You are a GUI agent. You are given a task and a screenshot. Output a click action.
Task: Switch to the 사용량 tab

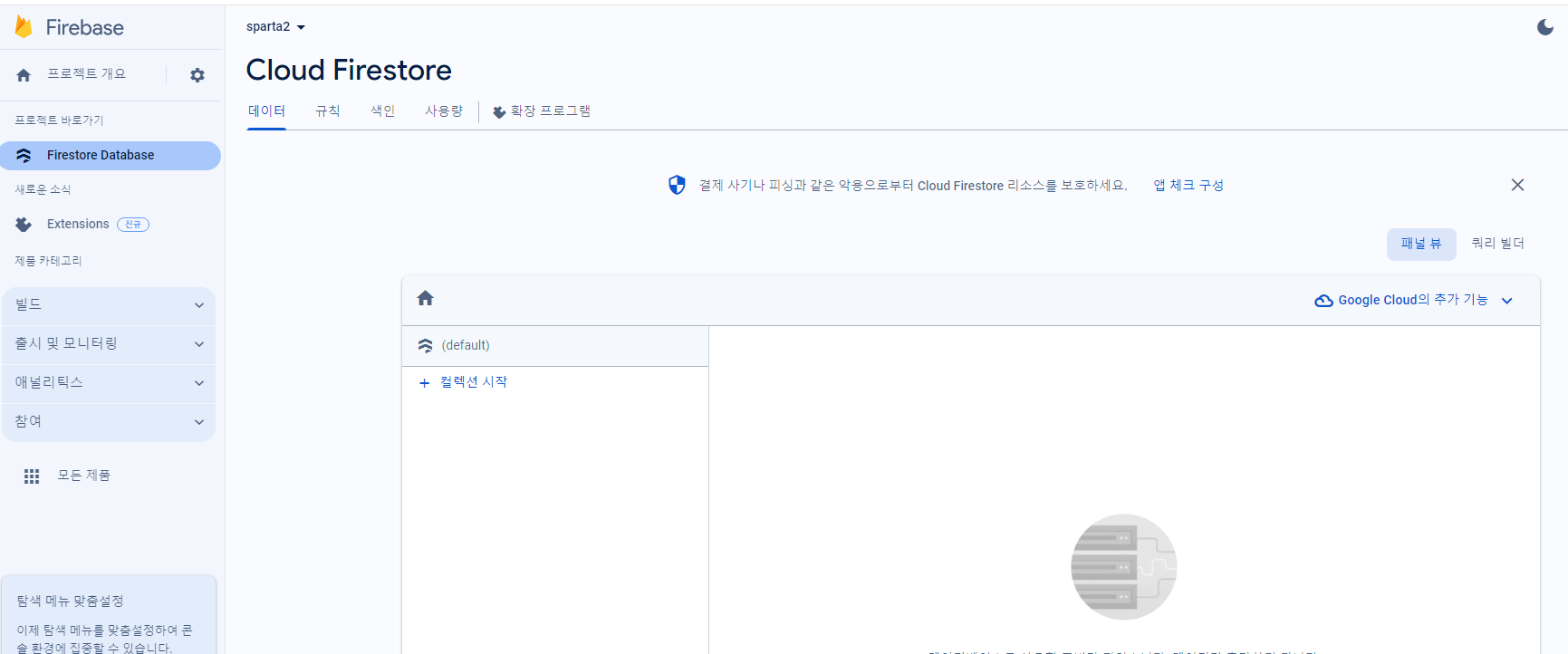click(x=444, y=111)
